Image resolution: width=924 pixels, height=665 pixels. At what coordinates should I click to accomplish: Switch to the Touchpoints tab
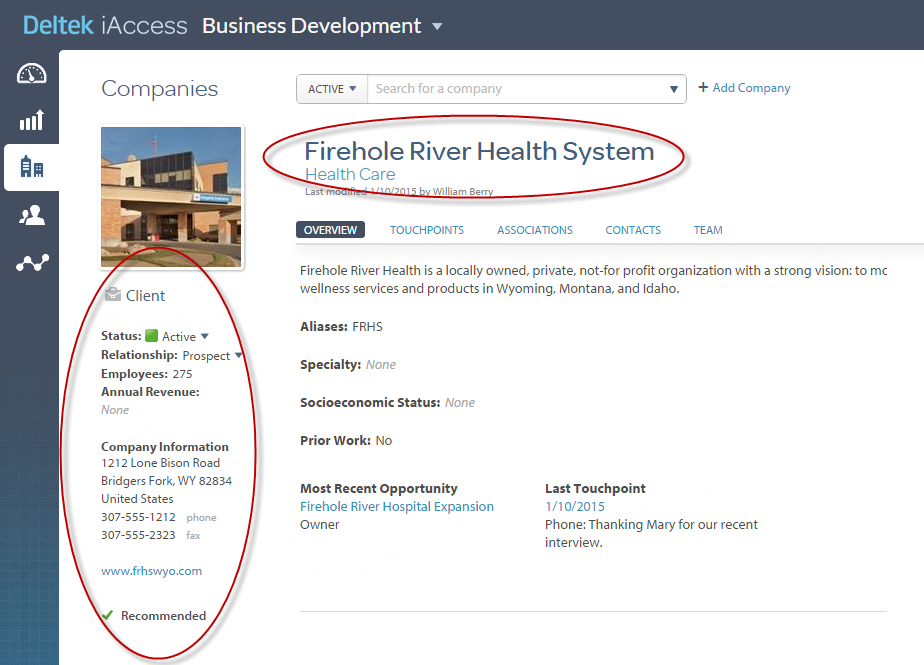pyautogui.click(x=427, y=230)
